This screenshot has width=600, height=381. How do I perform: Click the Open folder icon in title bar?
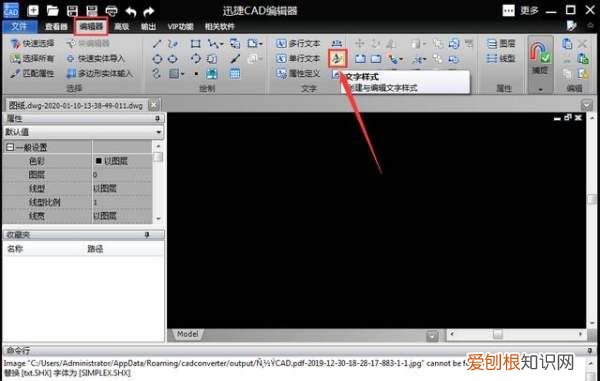pos(52,10)
